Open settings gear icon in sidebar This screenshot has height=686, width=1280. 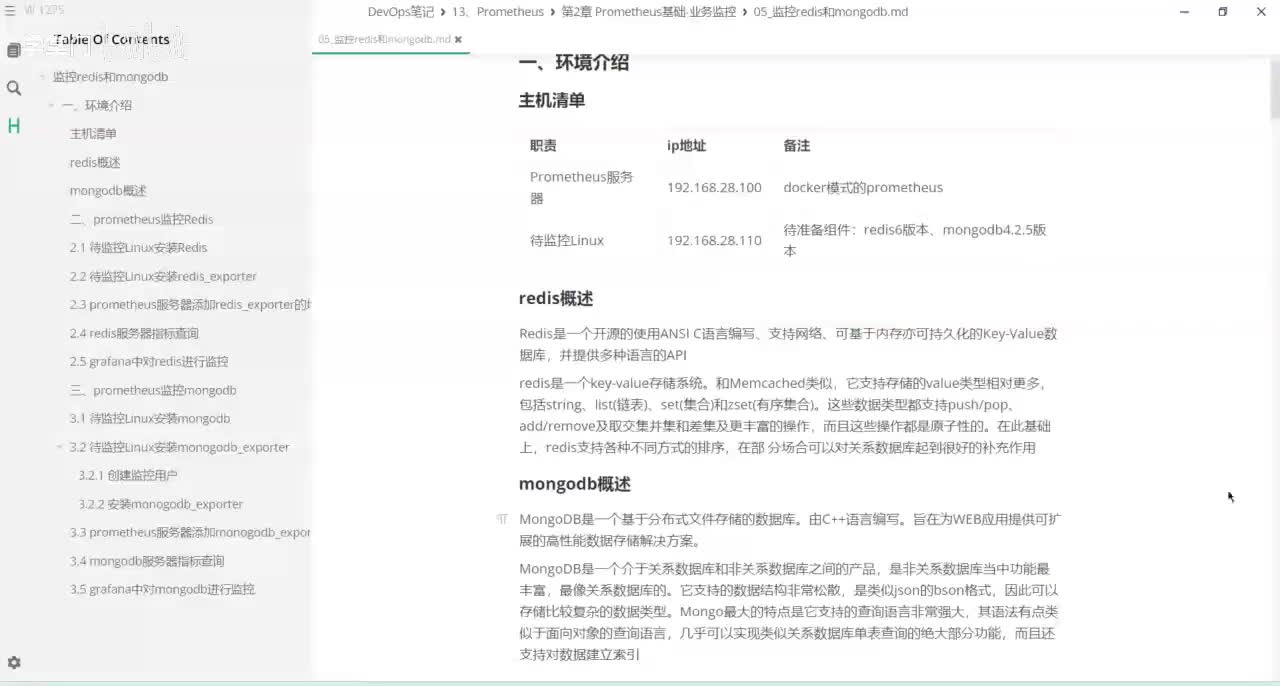point(14,662)
